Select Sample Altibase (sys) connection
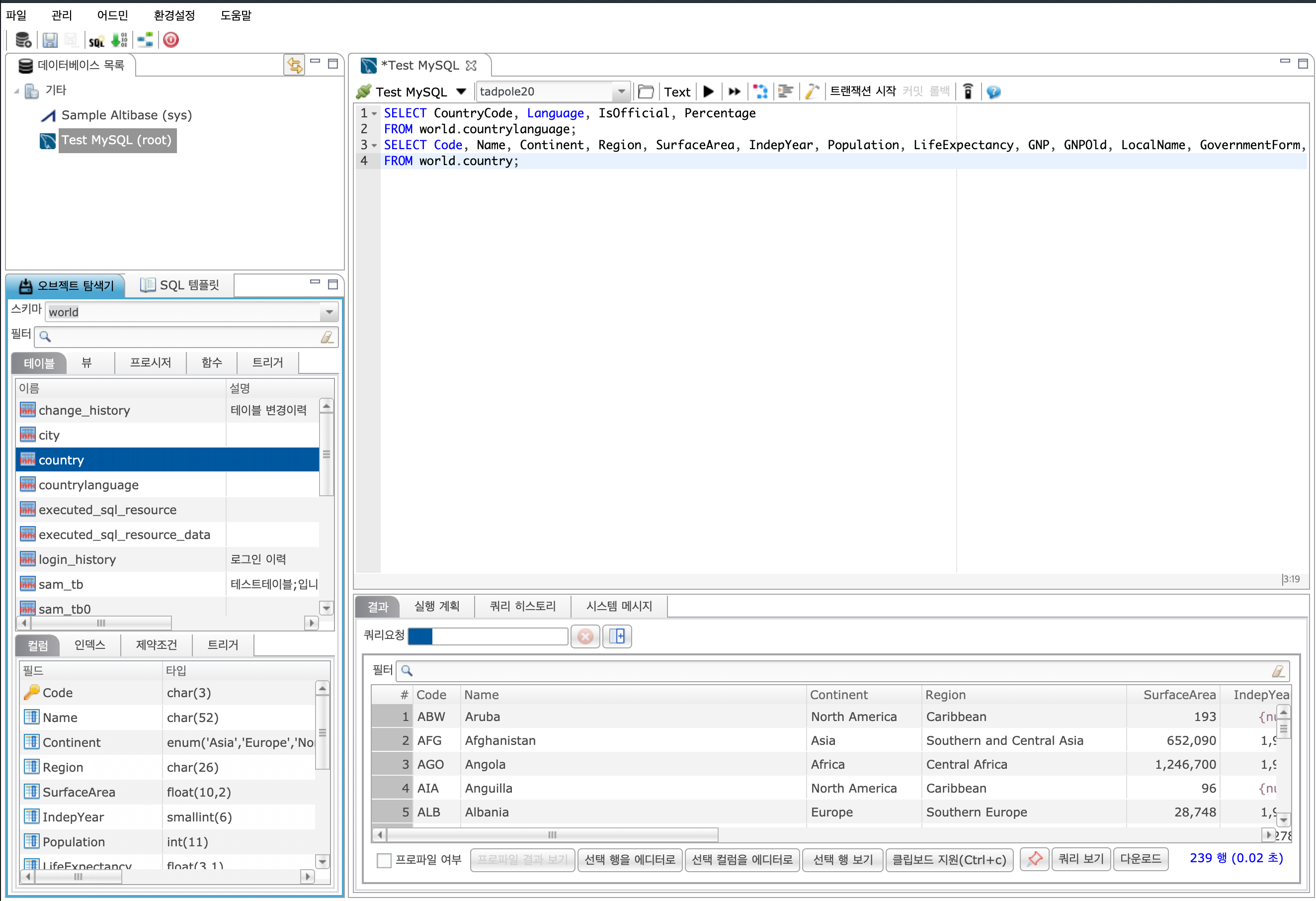 (x=126, y=115)
